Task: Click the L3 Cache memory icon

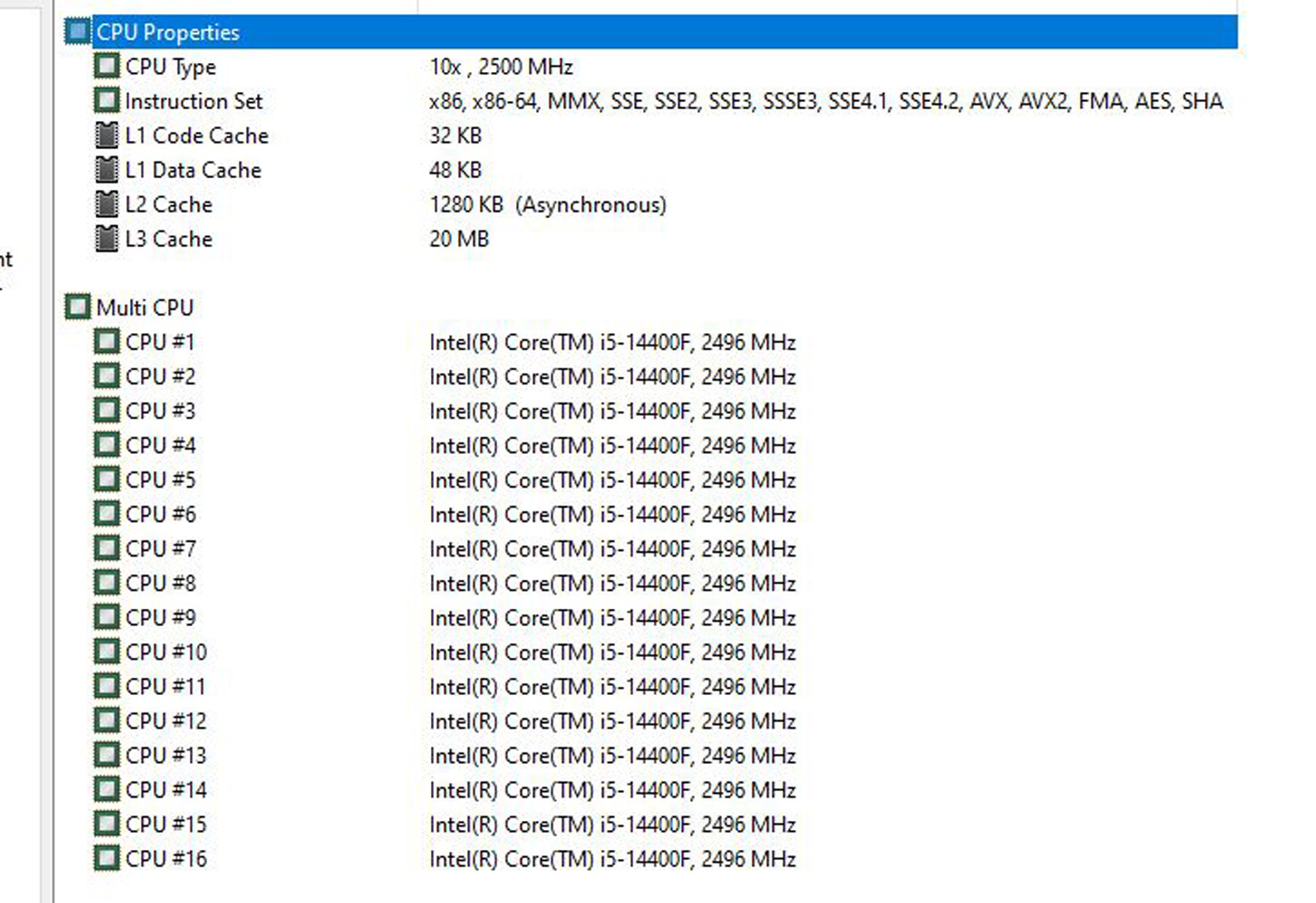Action: 107,239
